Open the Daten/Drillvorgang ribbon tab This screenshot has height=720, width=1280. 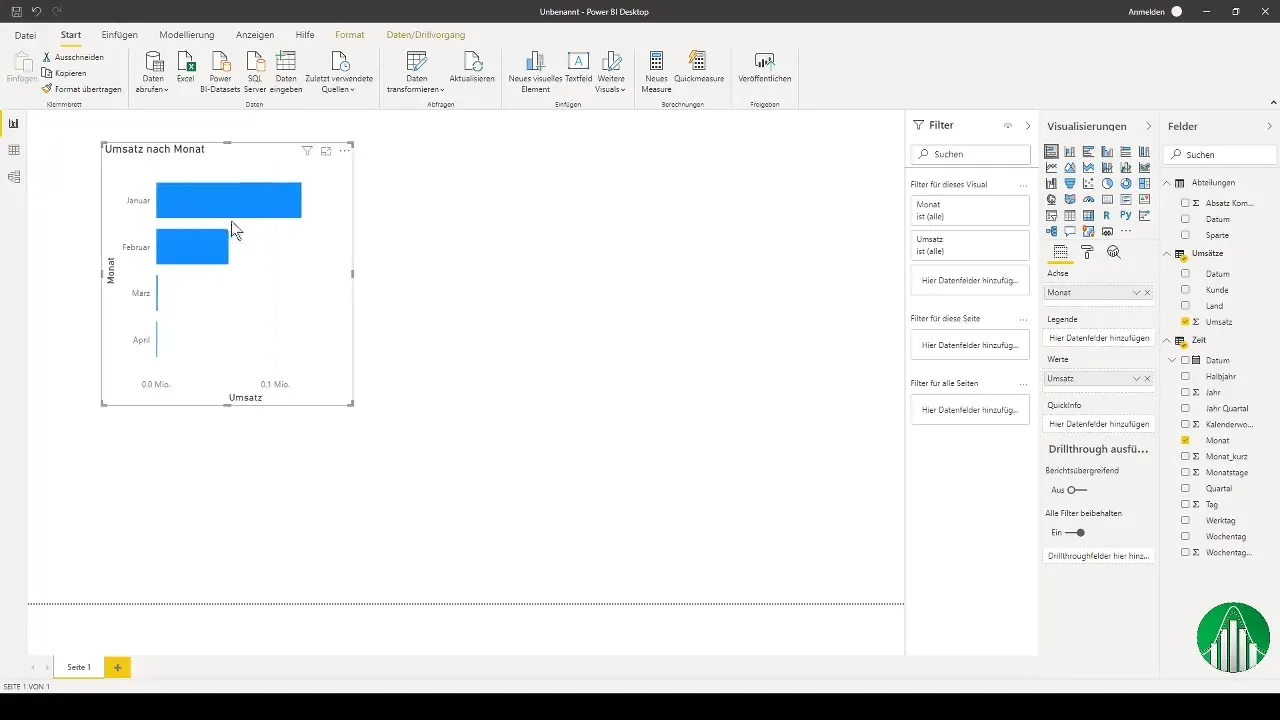point(426,35)
